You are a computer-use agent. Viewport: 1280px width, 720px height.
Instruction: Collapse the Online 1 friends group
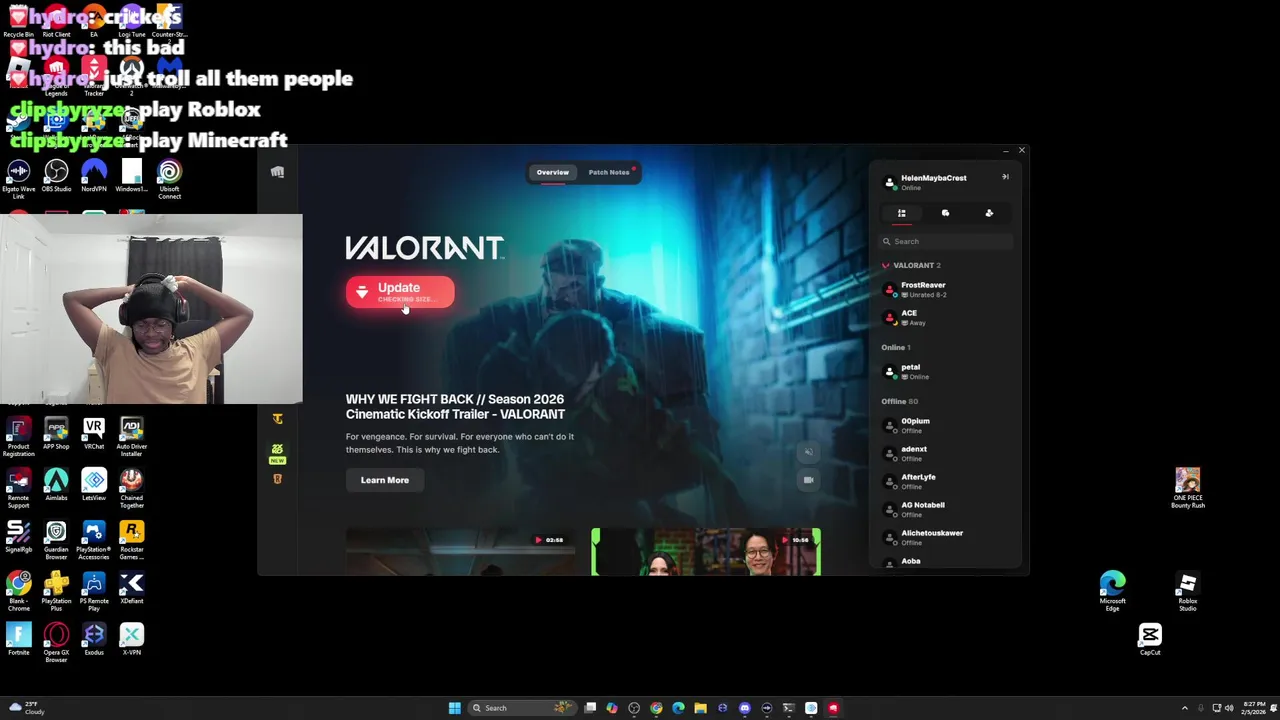click(x=896, y=347)
